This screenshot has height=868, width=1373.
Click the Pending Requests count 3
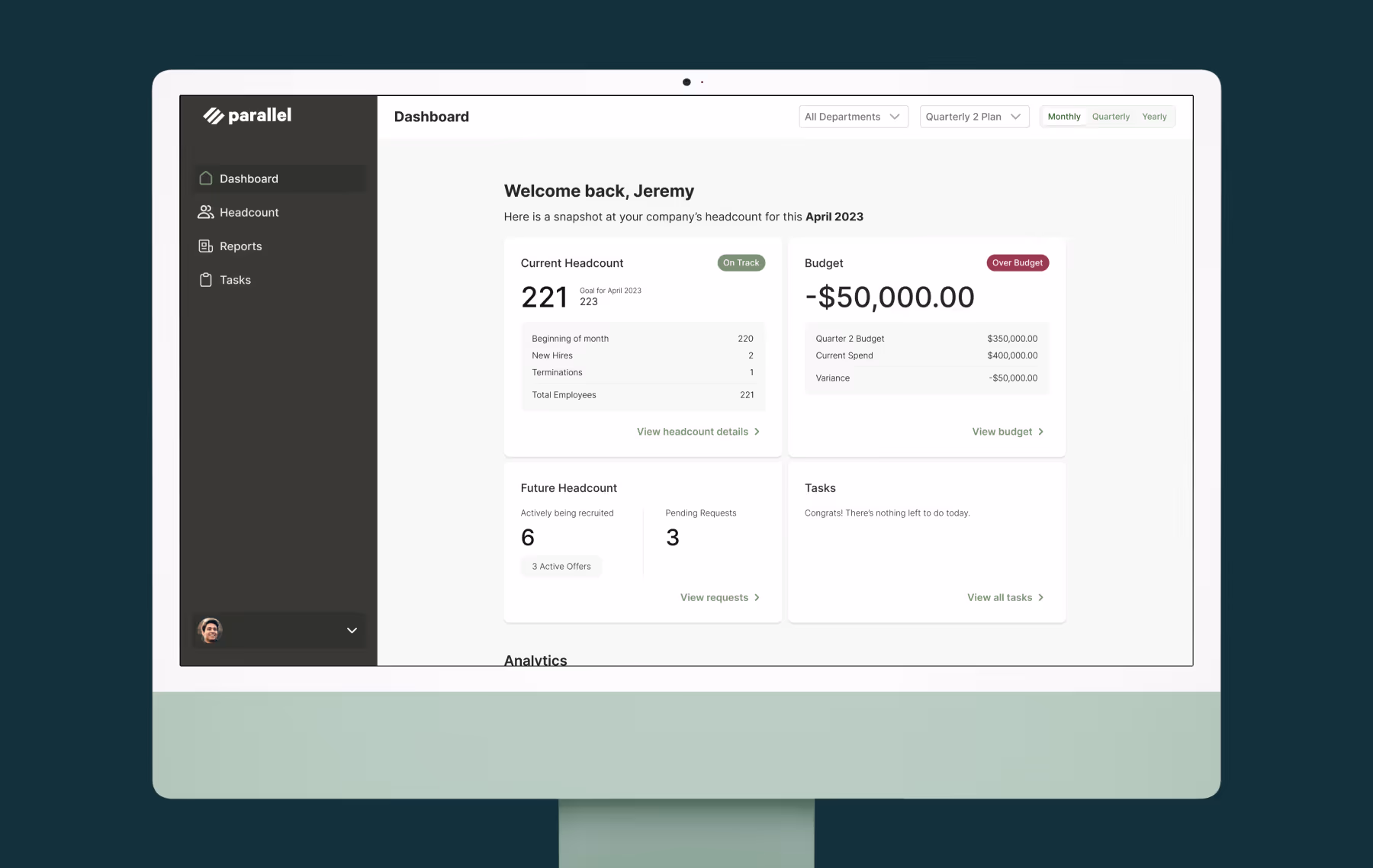point(672,538)
